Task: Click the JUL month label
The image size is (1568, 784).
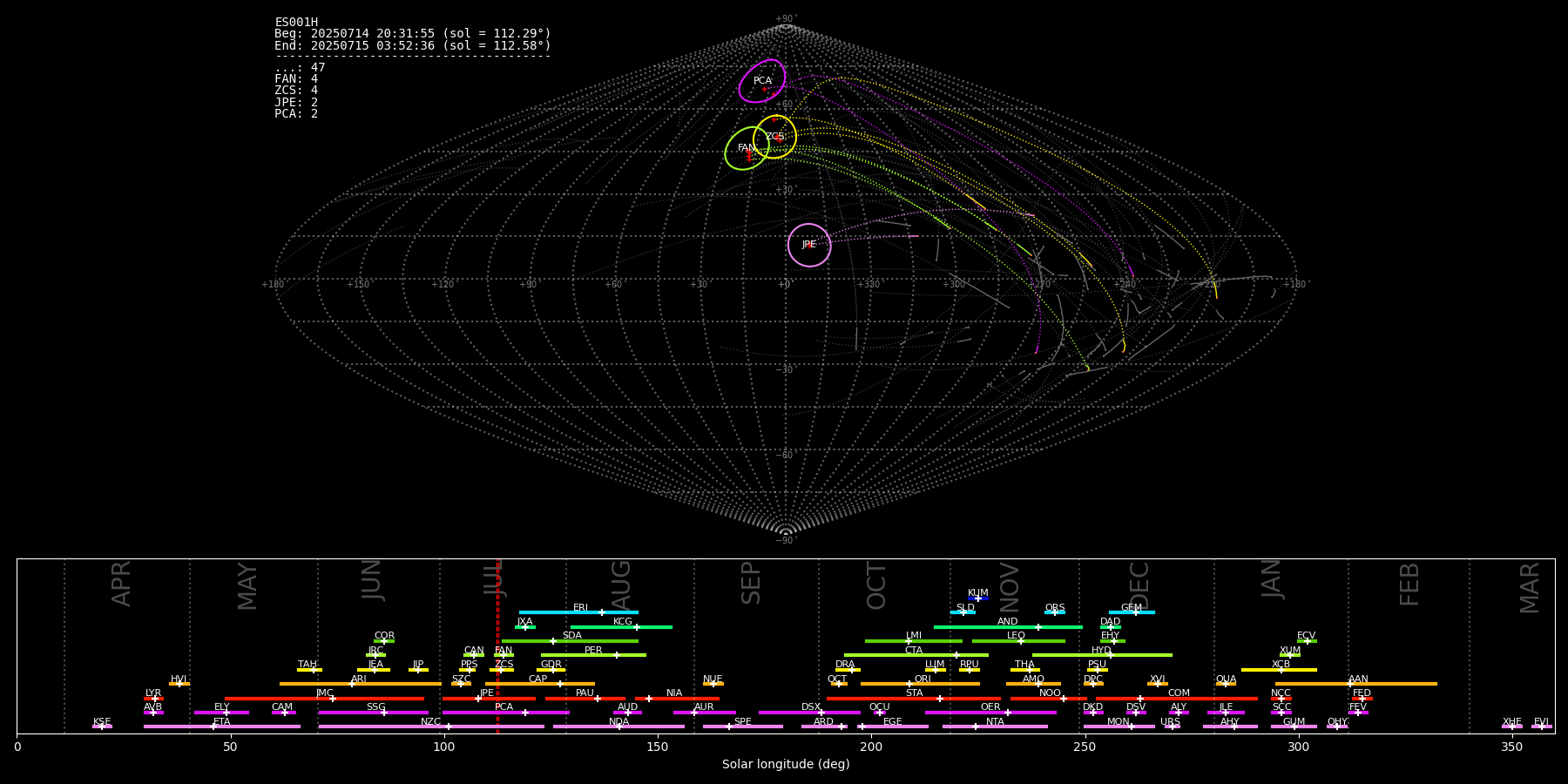Action: [x=495, y=578]
